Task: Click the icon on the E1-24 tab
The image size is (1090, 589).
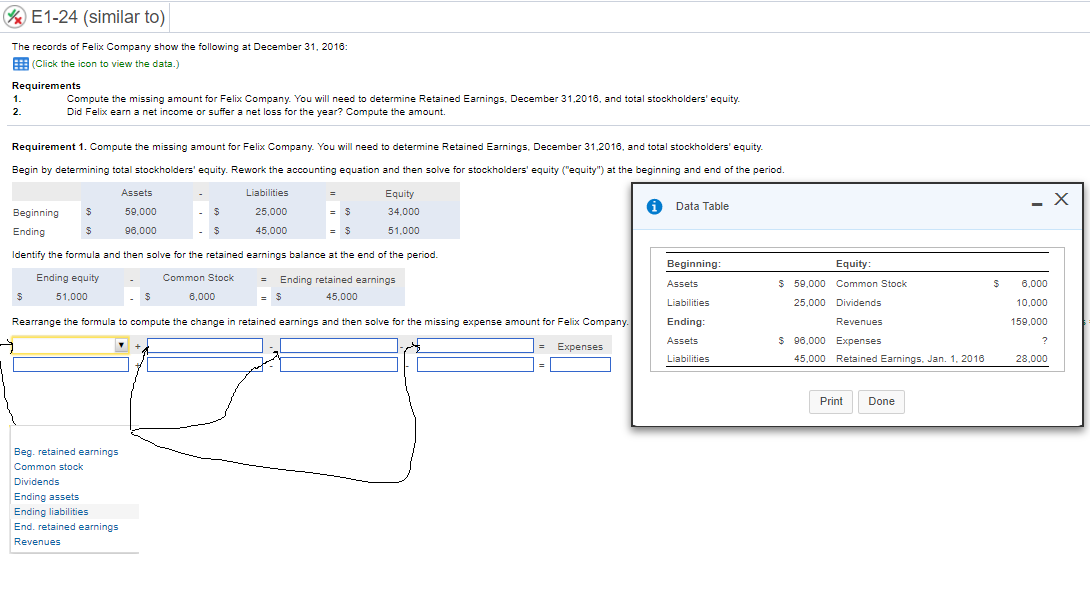Action: point(17,16)
